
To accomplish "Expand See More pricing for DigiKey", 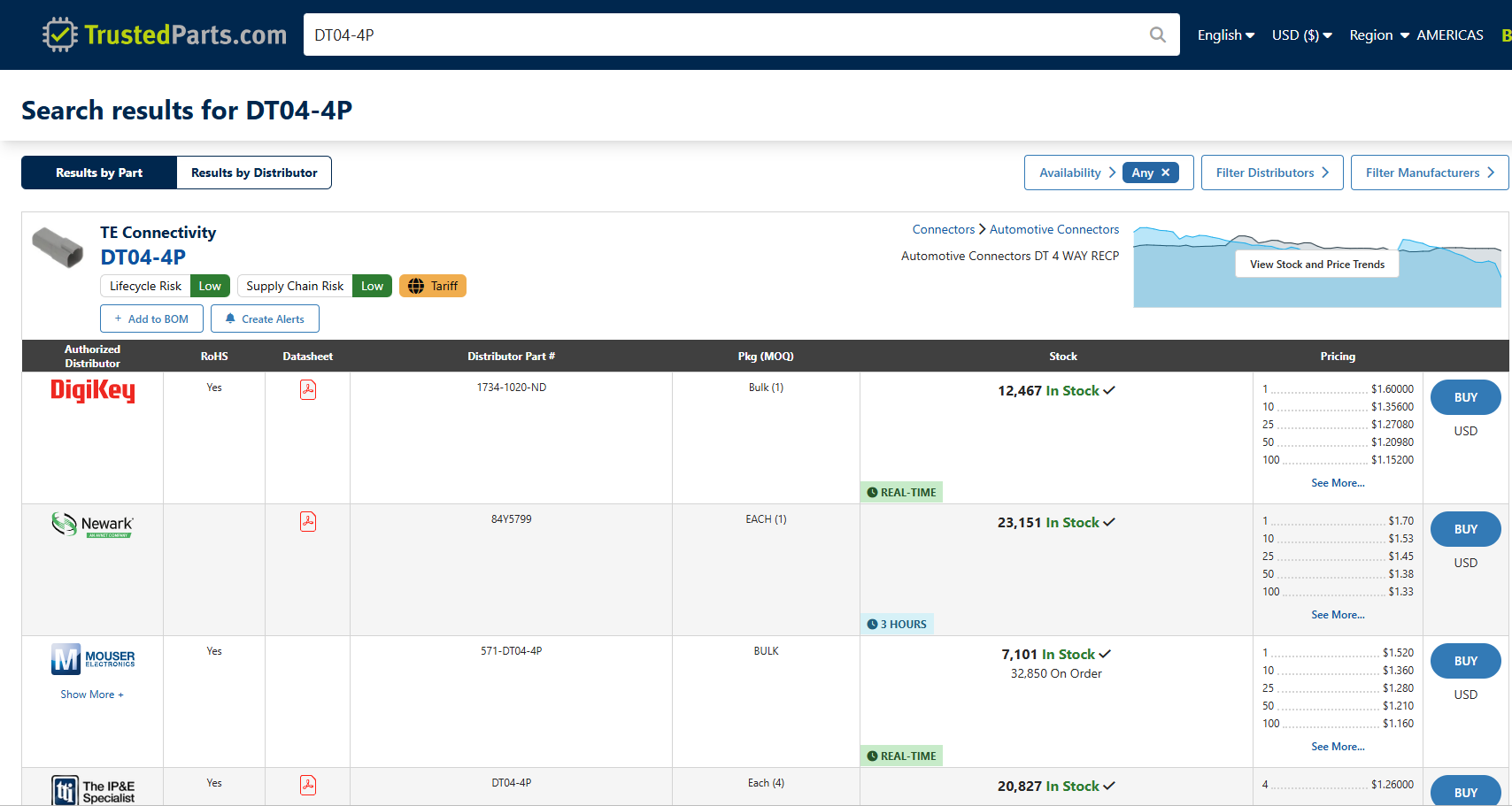I will pos(1338,483).
